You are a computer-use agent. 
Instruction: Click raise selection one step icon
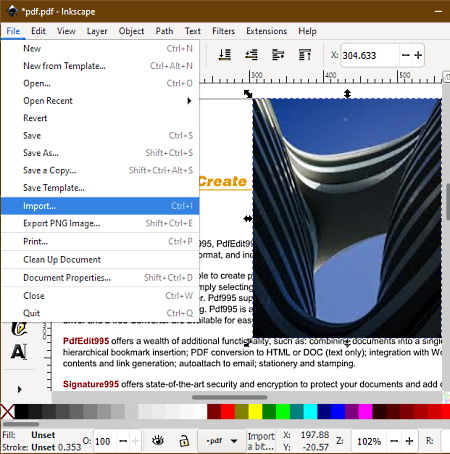pyautogui.click(x=278, y=55)
